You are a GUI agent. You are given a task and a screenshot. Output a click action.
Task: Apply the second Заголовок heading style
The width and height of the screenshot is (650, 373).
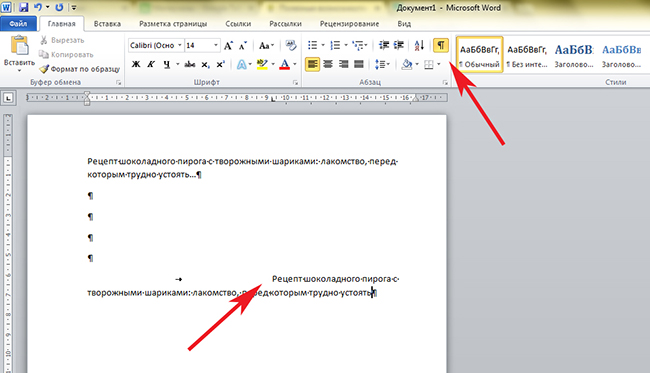tap(621, 55)
